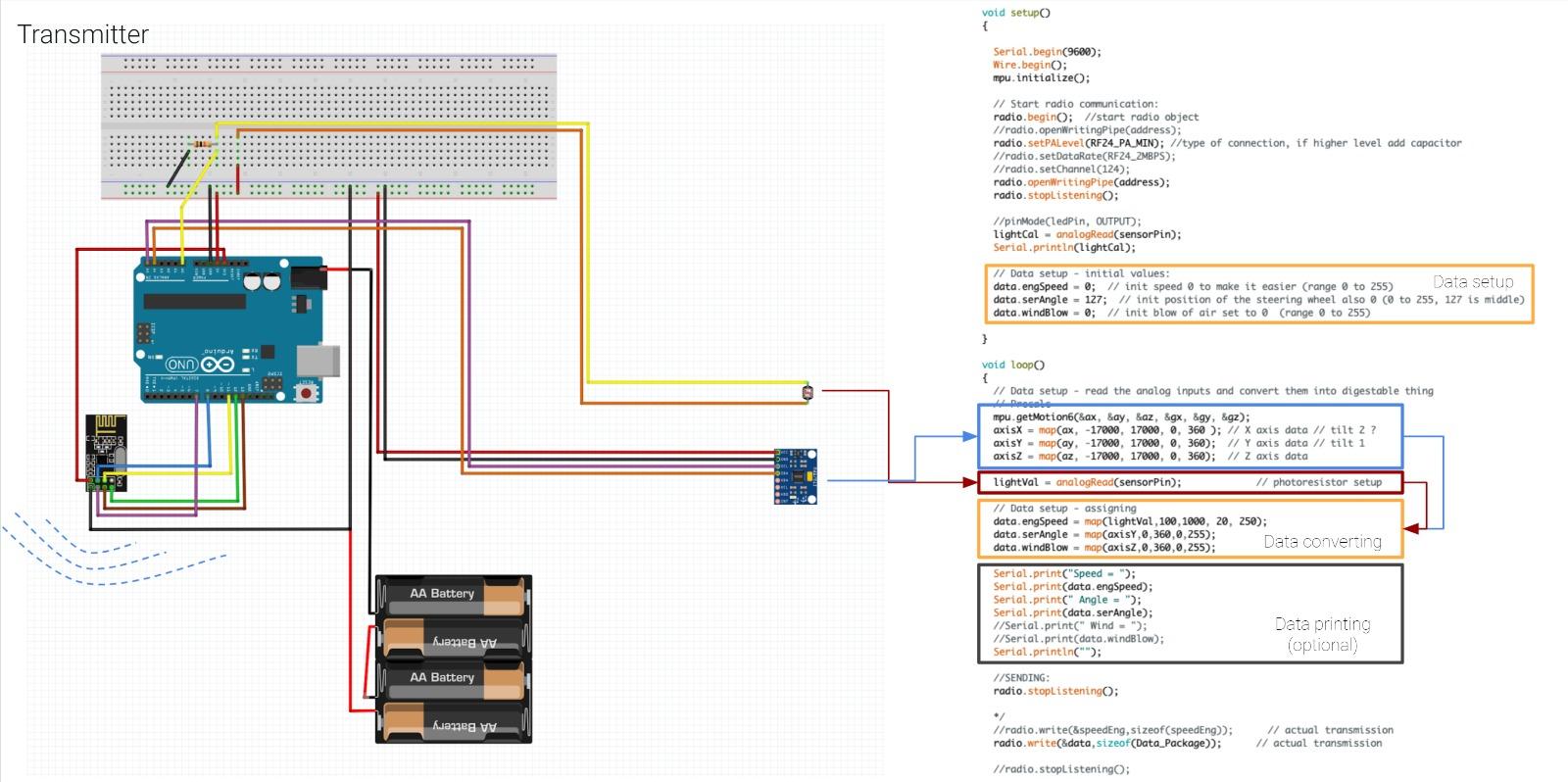This screenshot has width=1568, height=782.
Task: Select the blue MPU6050 sensor module
Action: [x=795, y=476]
